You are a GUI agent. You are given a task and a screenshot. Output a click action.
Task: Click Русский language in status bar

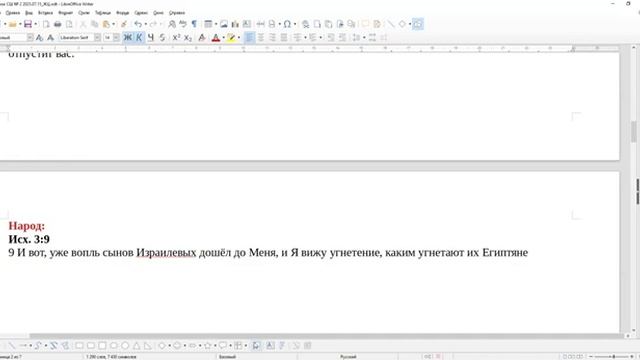click(348, 357)
